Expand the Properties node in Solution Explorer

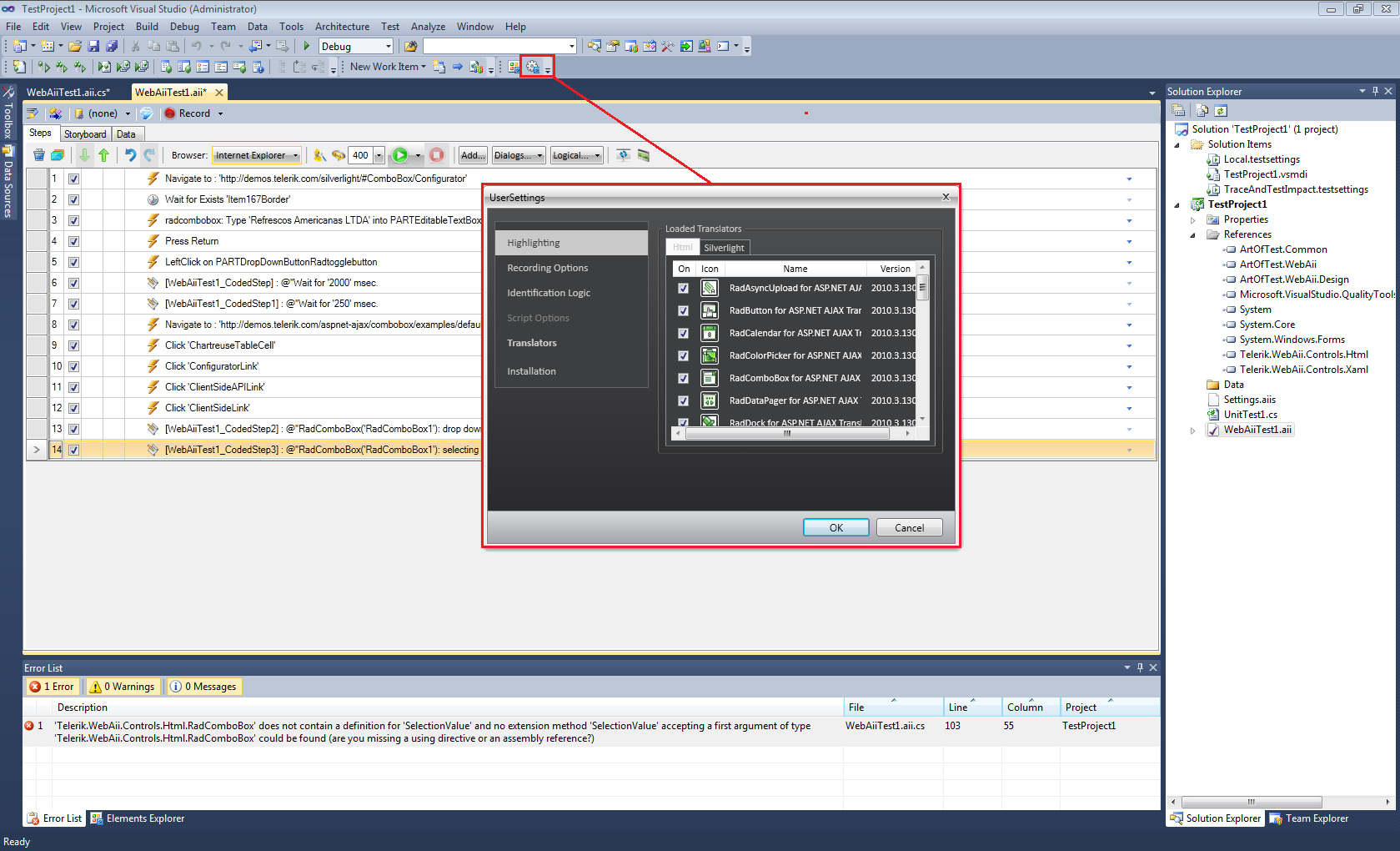[x=1192, y=220]
